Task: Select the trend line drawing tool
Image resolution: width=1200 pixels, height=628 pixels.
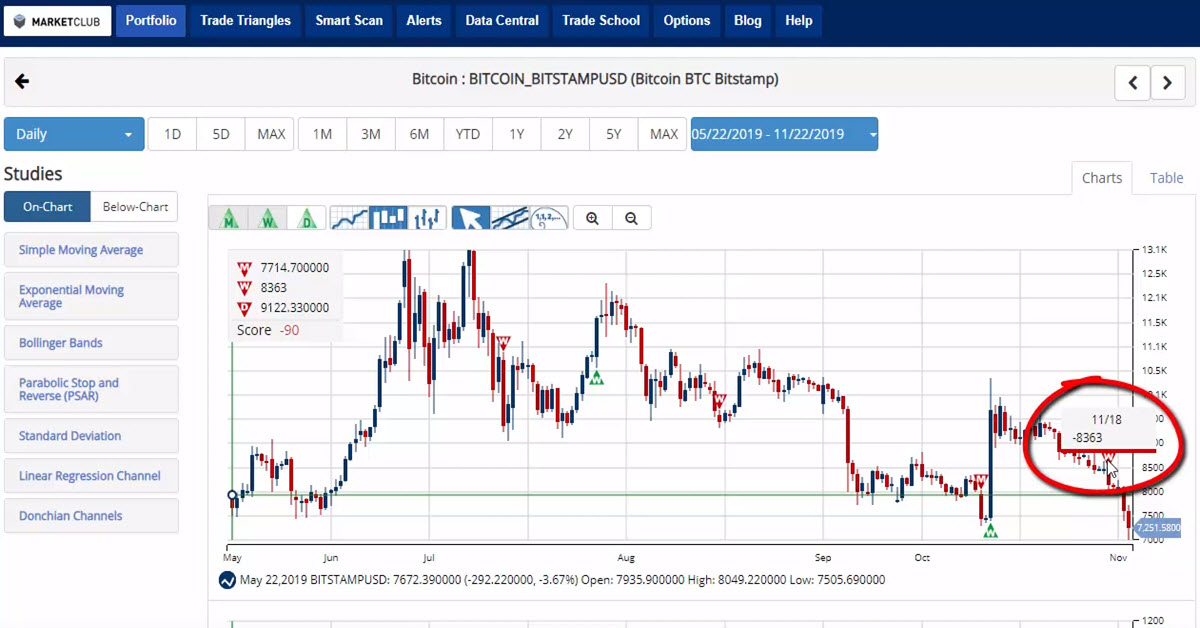Action: [x=510, y=218]
